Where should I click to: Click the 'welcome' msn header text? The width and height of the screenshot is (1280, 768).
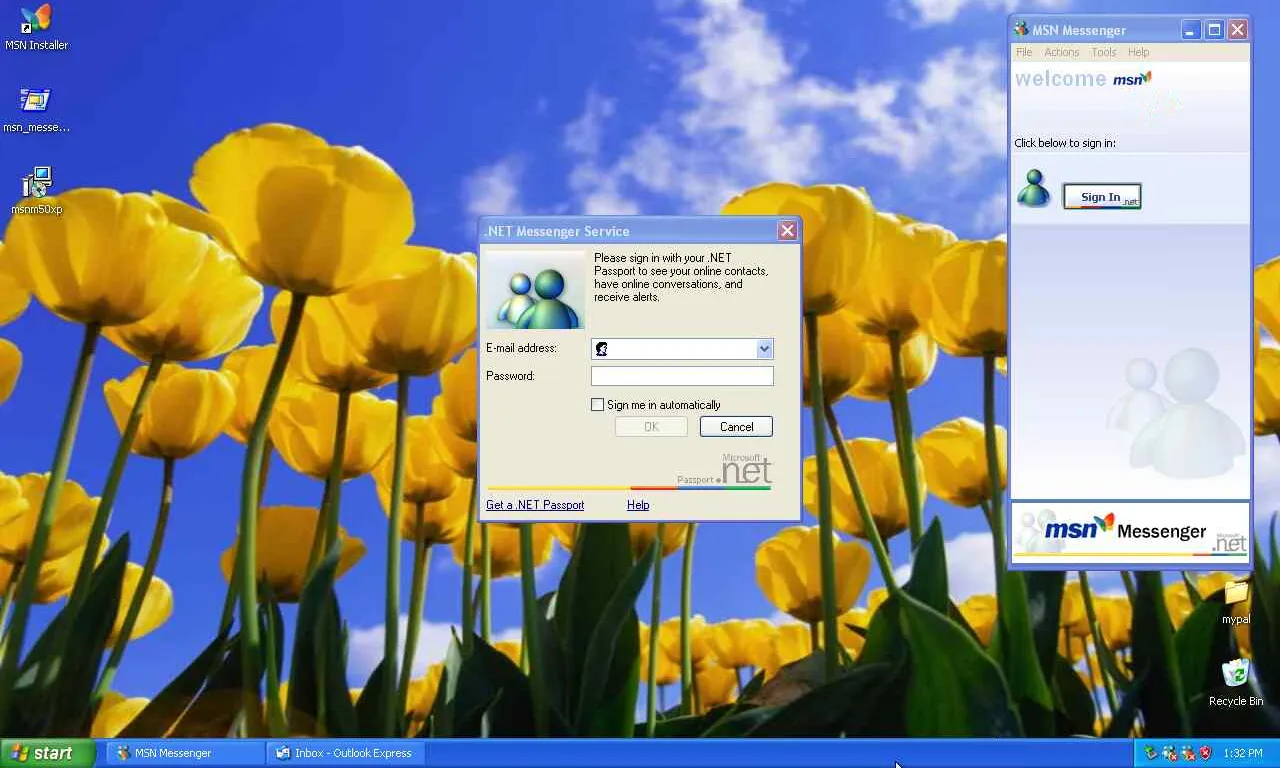1060,79
